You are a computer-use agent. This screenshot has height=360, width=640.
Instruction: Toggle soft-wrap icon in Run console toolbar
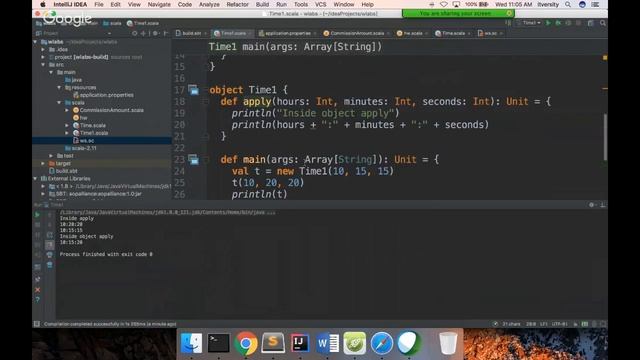(49, 235)
